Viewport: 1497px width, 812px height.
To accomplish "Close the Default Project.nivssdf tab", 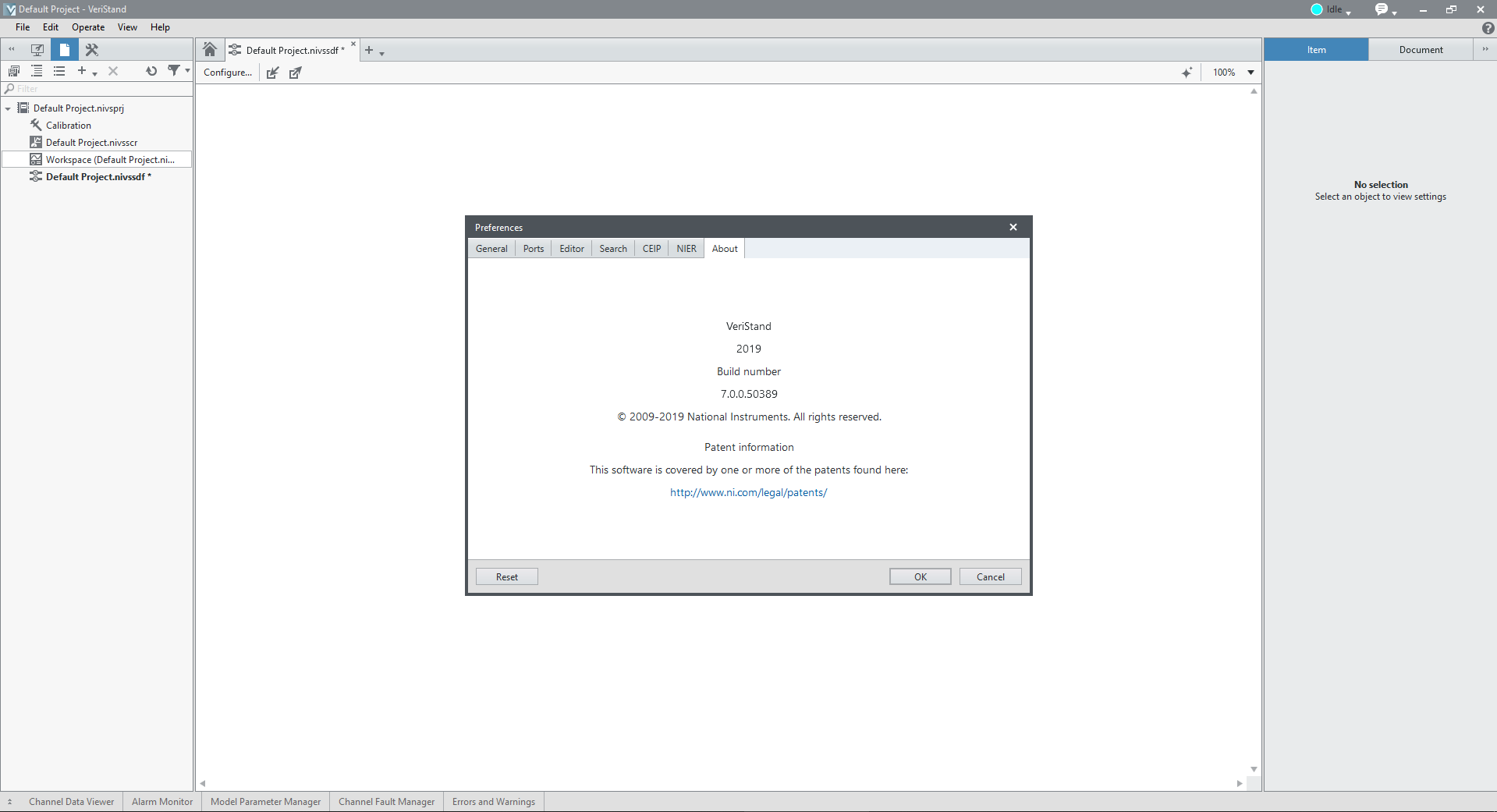I will coord(353,44).
